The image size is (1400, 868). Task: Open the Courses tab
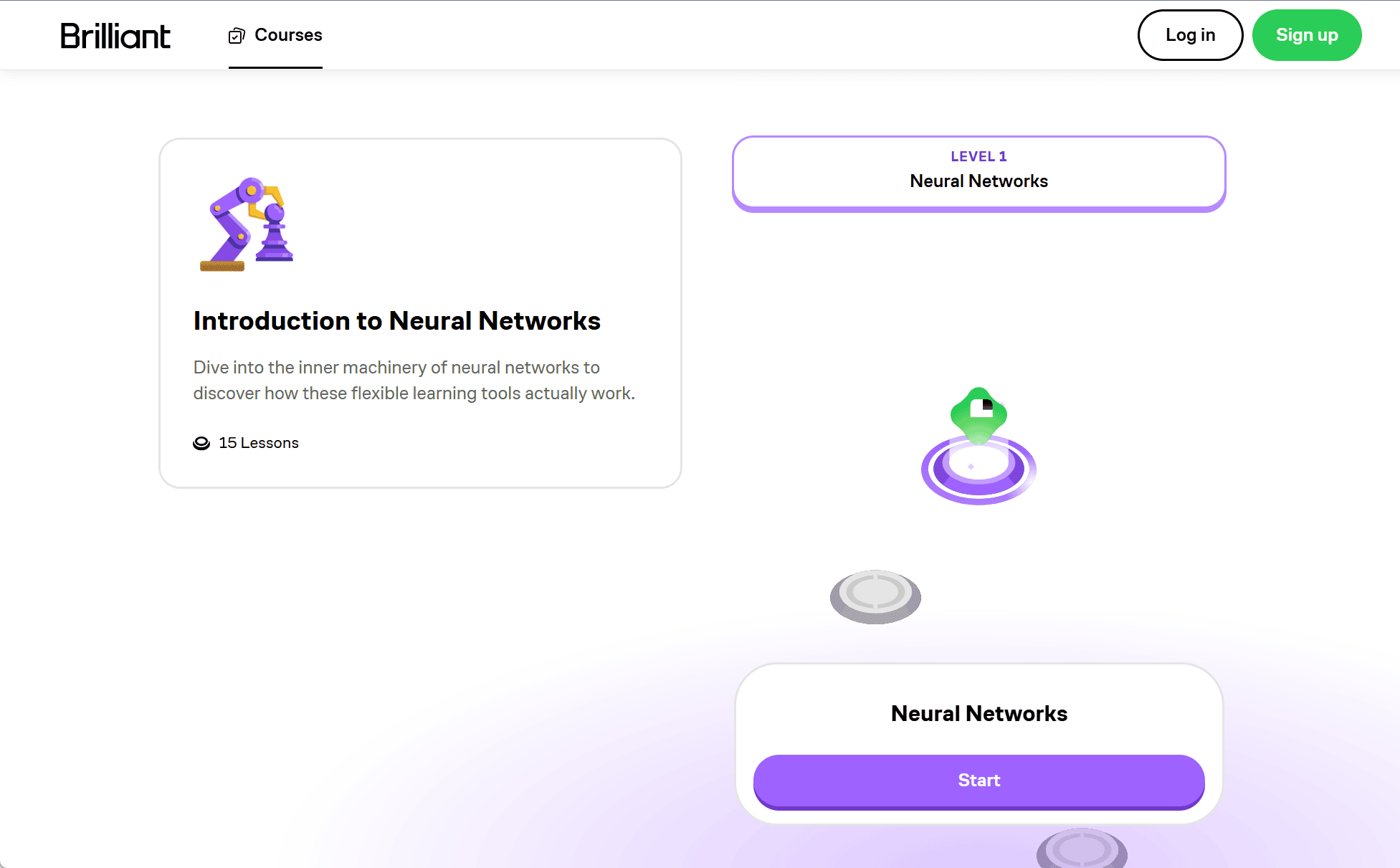pos(275,35)
